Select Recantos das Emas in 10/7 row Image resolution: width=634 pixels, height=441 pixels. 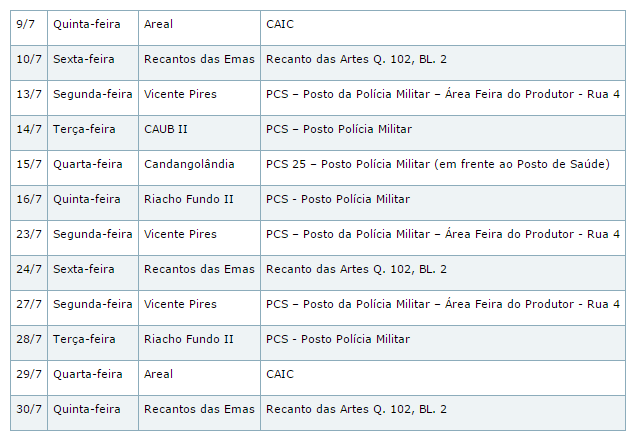click(199, 59)
